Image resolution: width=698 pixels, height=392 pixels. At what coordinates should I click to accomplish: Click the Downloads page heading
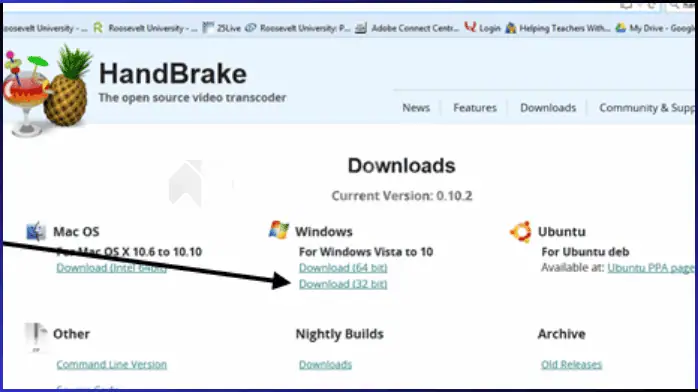point(402,166)
